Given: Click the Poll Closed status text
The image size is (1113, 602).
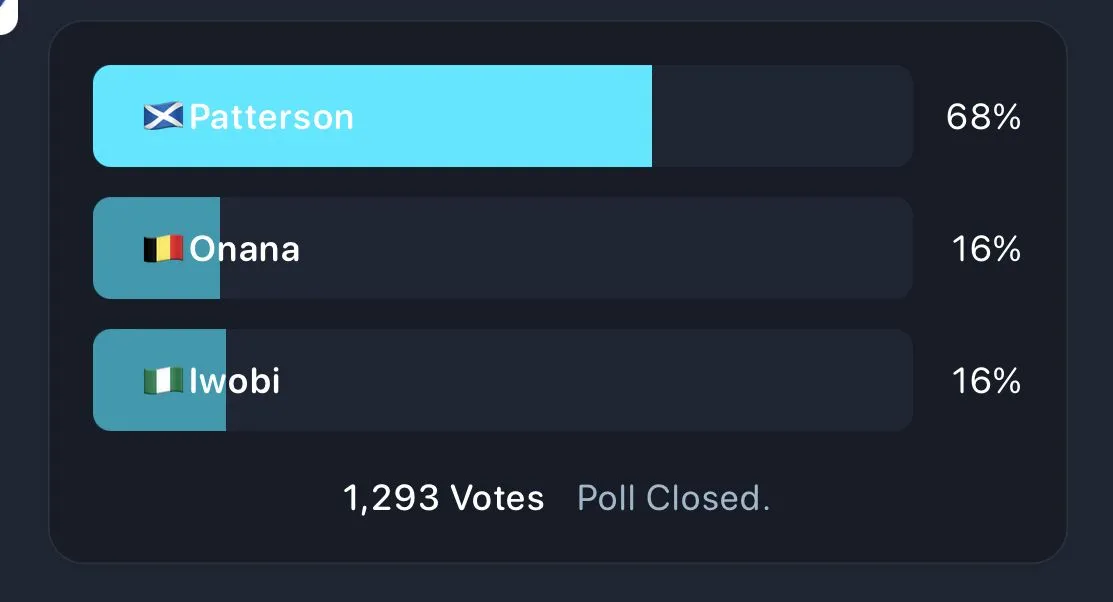Looking at the screenshot, I should (x=673, y=498).
